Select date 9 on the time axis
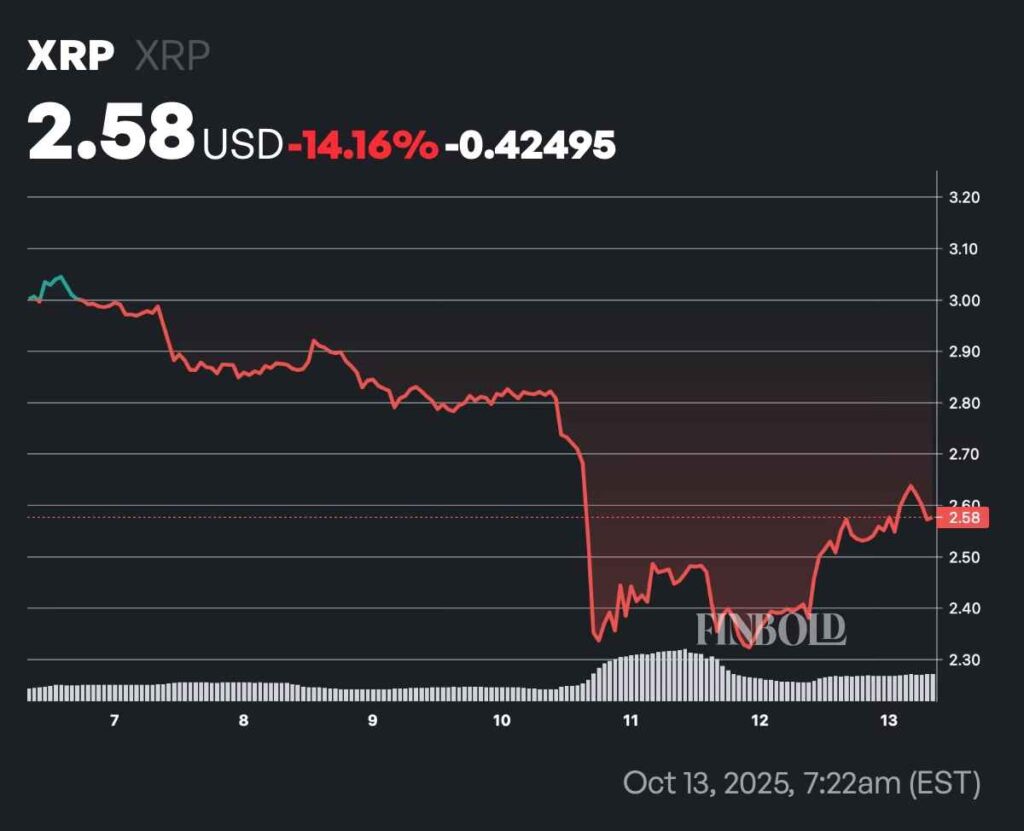The width and height of the screenshot is (1024, 831). [x=372, y=721]
